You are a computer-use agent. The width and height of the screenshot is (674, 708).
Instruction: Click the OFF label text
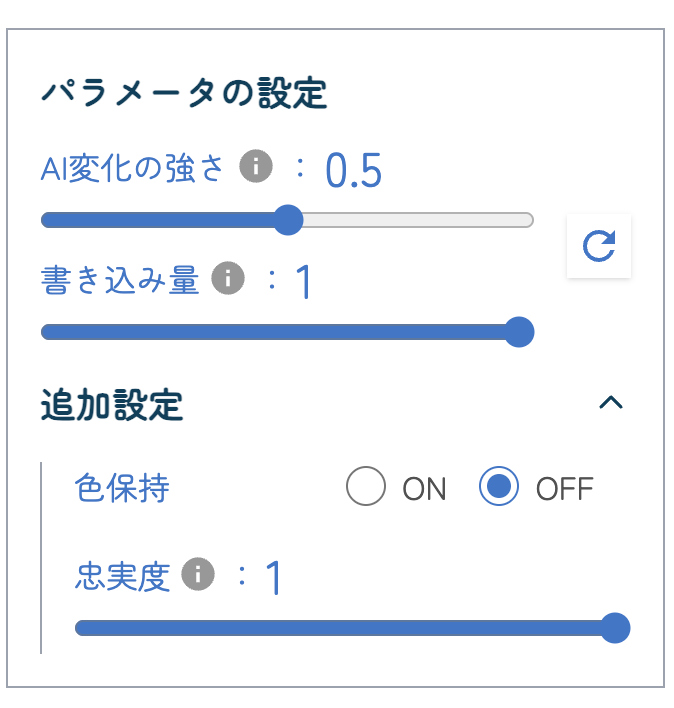564,489
